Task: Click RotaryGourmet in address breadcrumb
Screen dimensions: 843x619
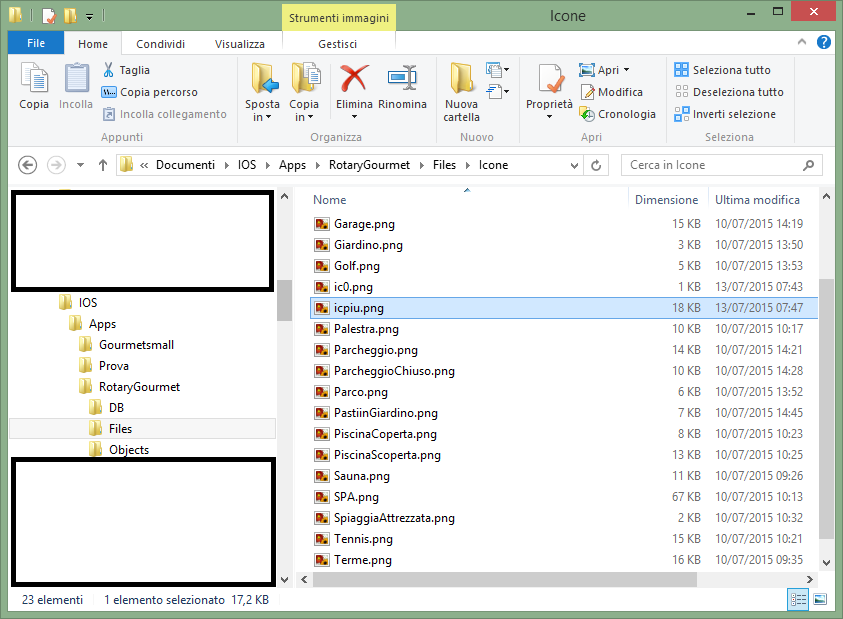Action: coord(369,165)
